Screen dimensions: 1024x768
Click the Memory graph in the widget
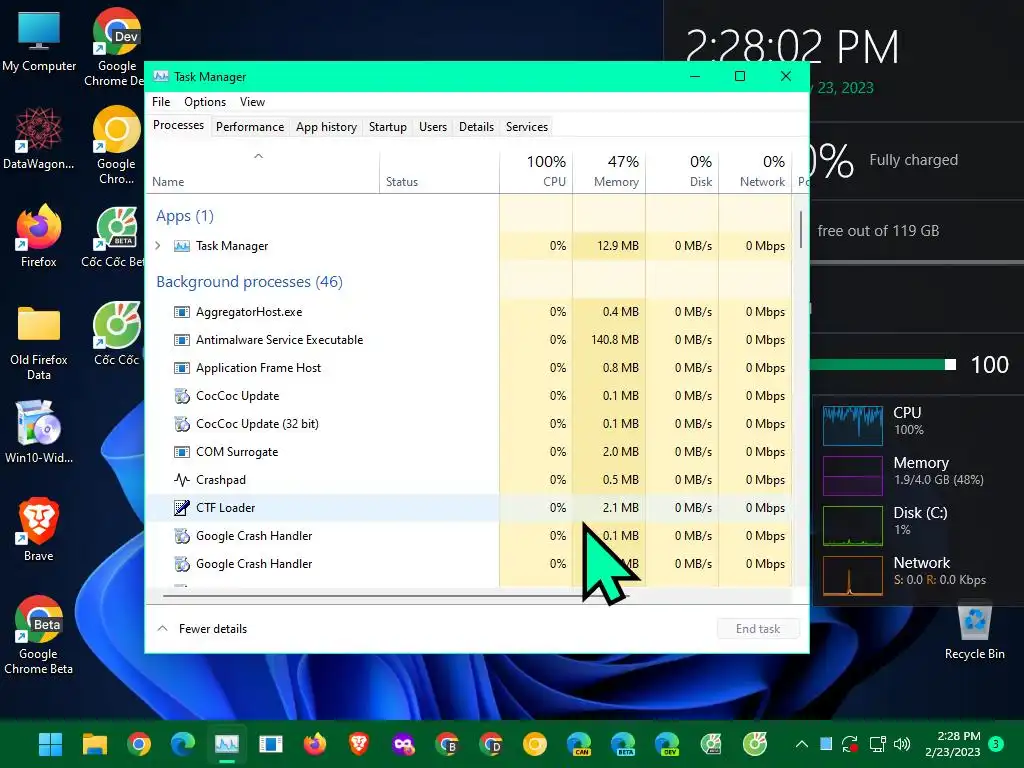[853, 476]
